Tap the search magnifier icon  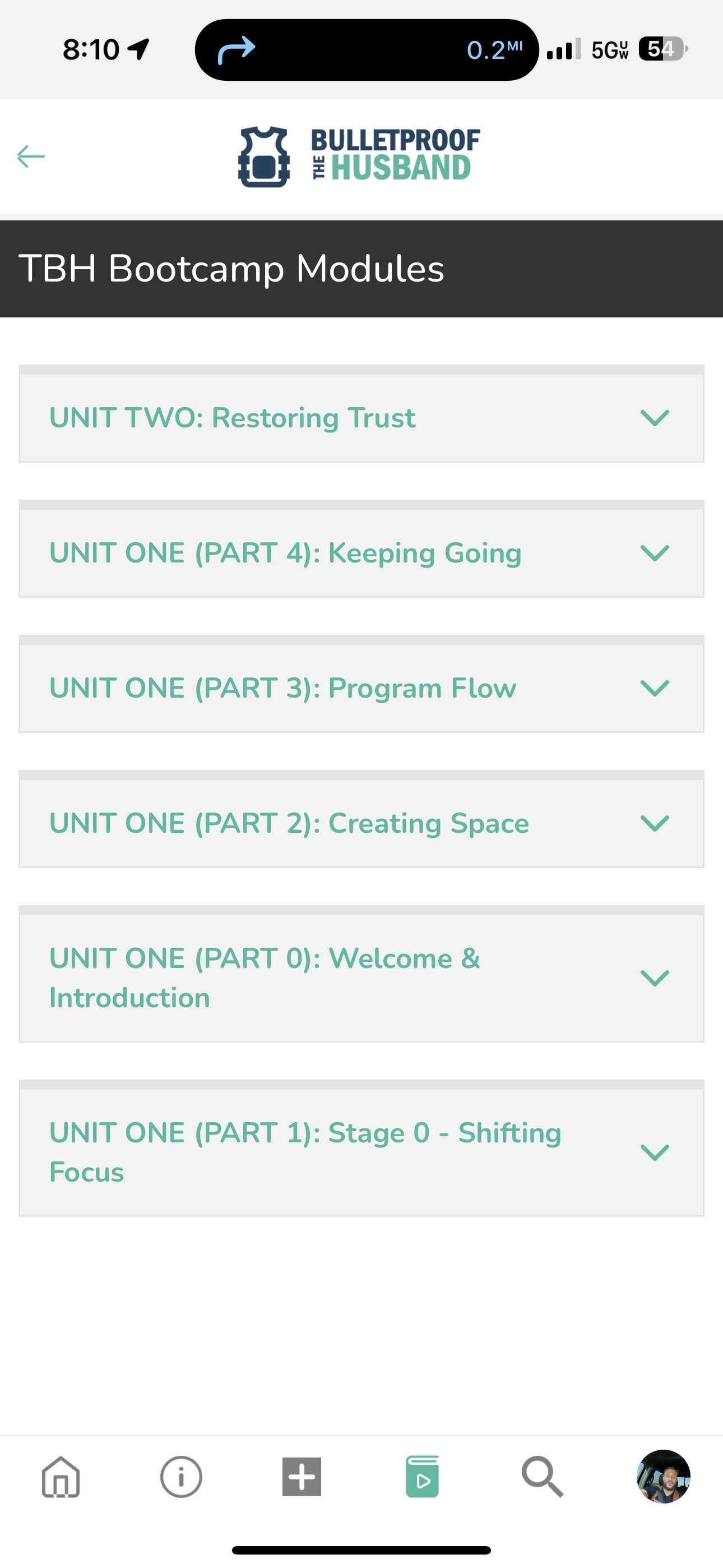[x=543, y=1476]
